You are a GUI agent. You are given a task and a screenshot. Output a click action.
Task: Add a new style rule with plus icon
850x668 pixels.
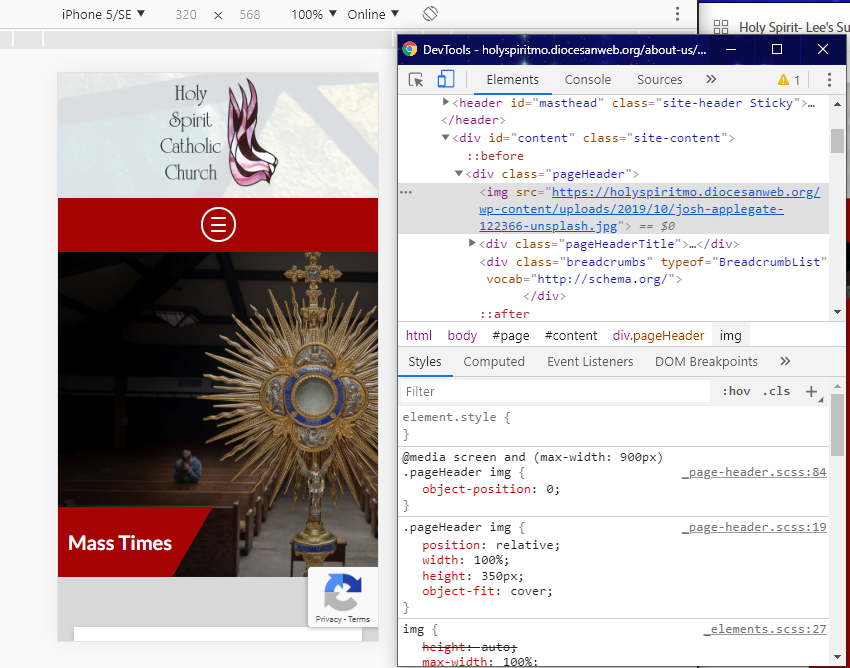pos(811,391)
